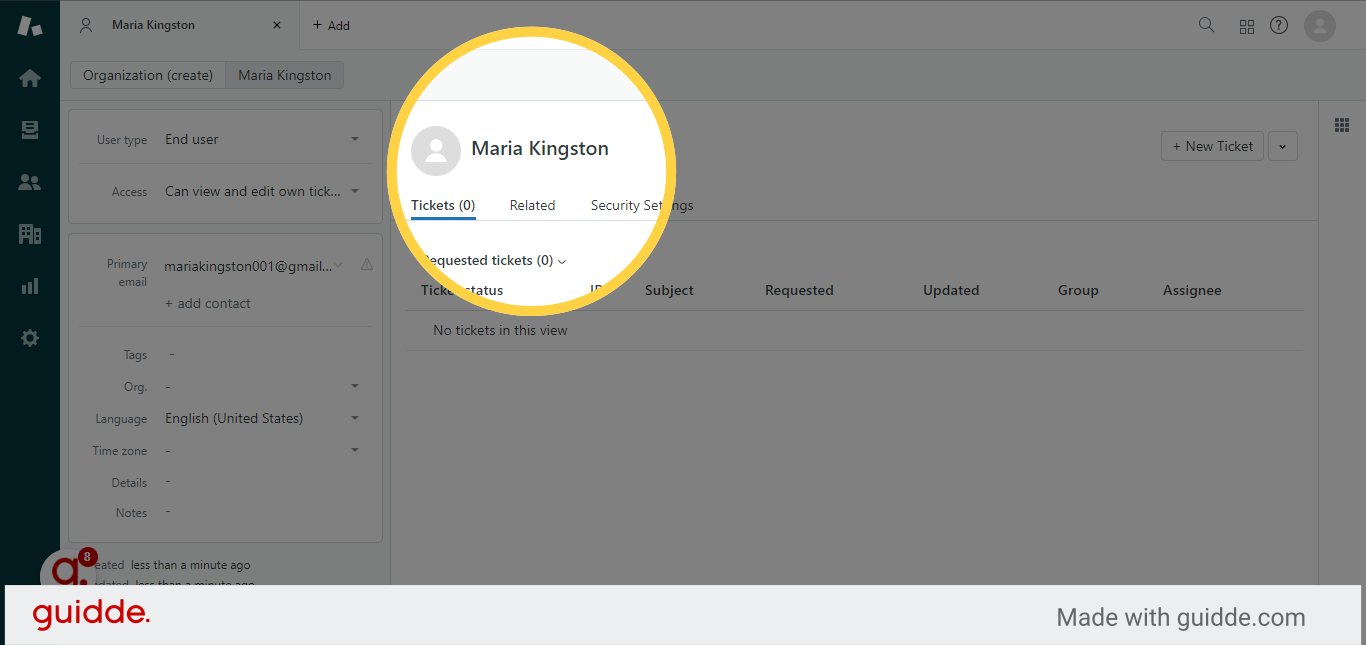Open the Admin settings gear icon
Viewport: 1366px width, 645px height.
click(29, 337)
